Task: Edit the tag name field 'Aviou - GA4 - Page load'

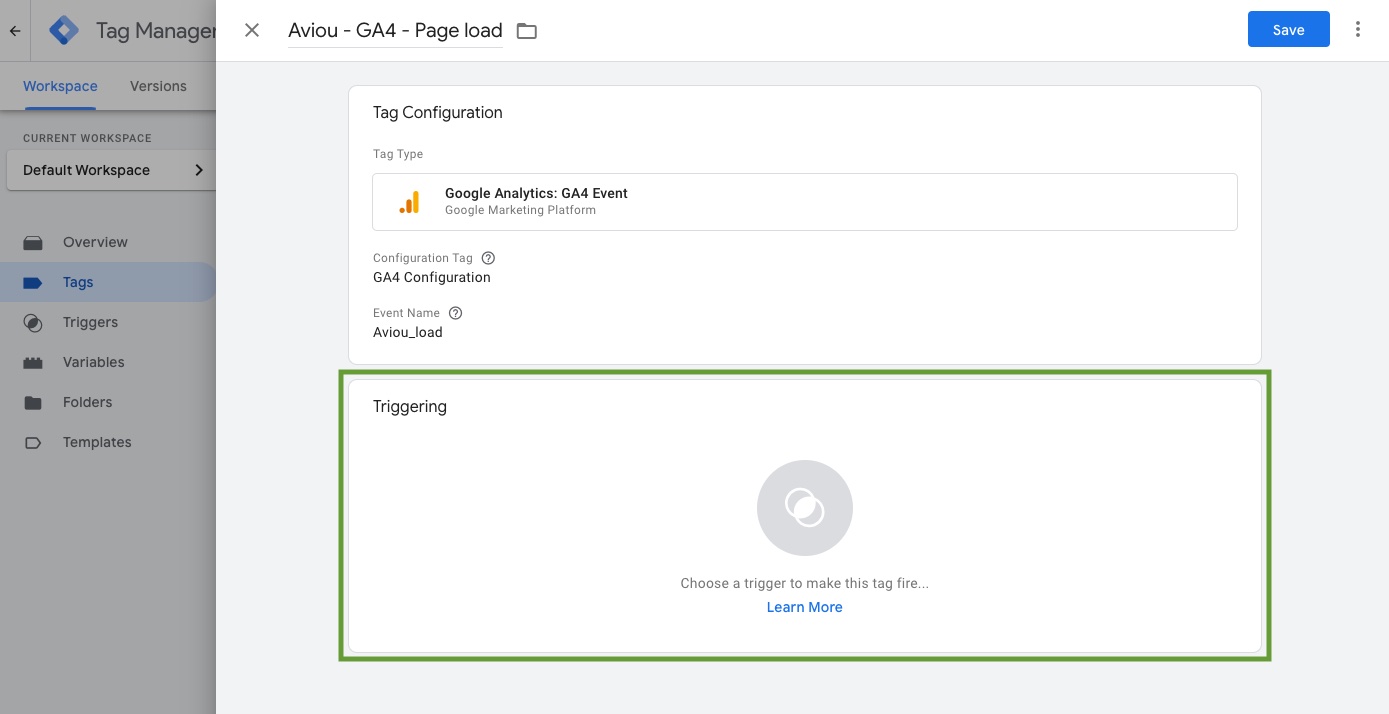Action: (395, 31)
